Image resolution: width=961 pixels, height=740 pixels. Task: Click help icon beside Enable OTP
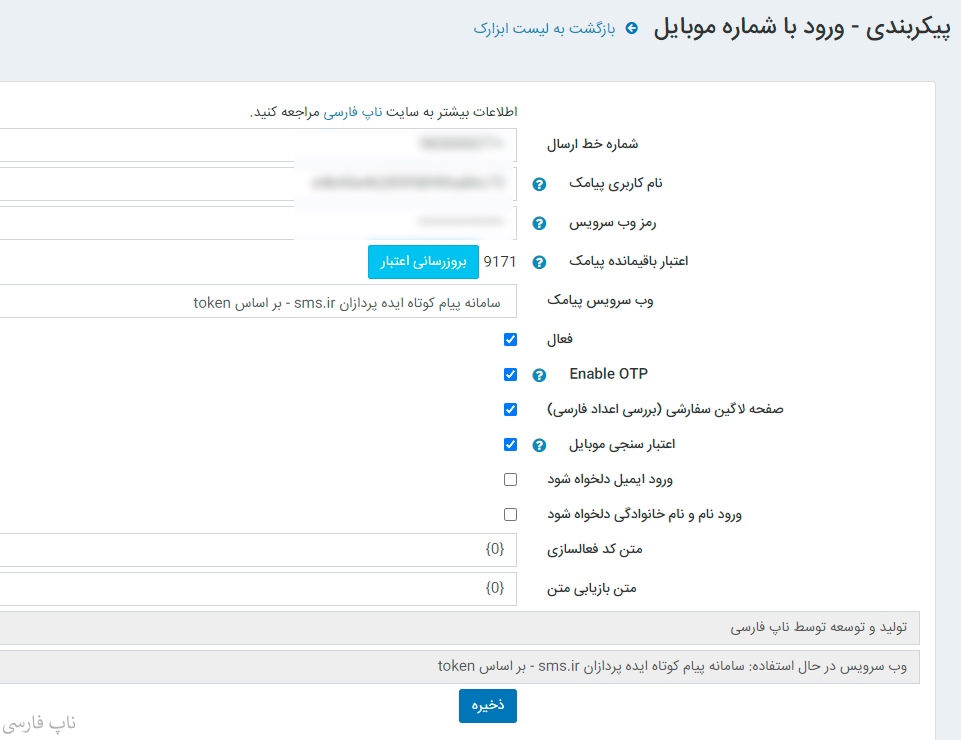pyautogui.click(x=539, y=375)
